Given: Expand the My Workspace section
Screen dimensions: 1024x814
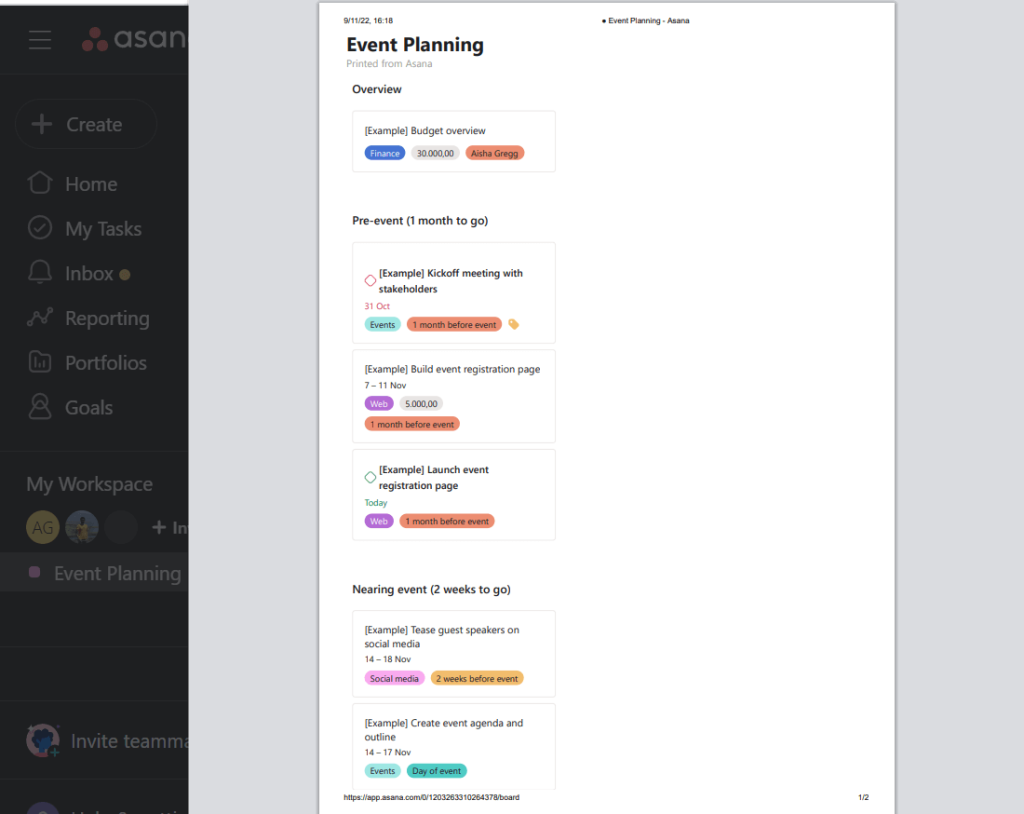Looking at the screenshot, I should [89, 484].
